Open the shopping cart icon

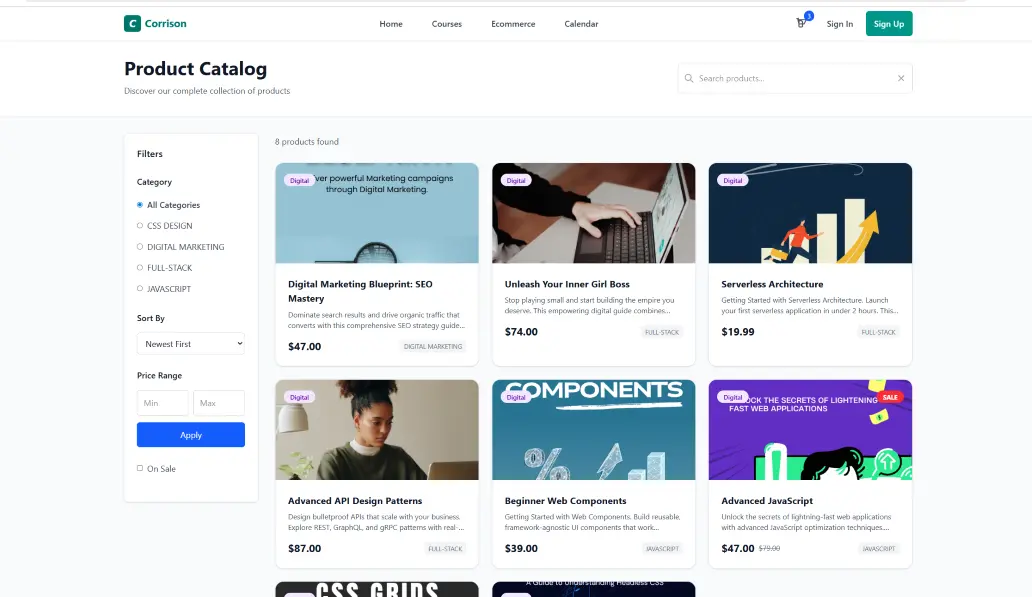click(801, 24)
